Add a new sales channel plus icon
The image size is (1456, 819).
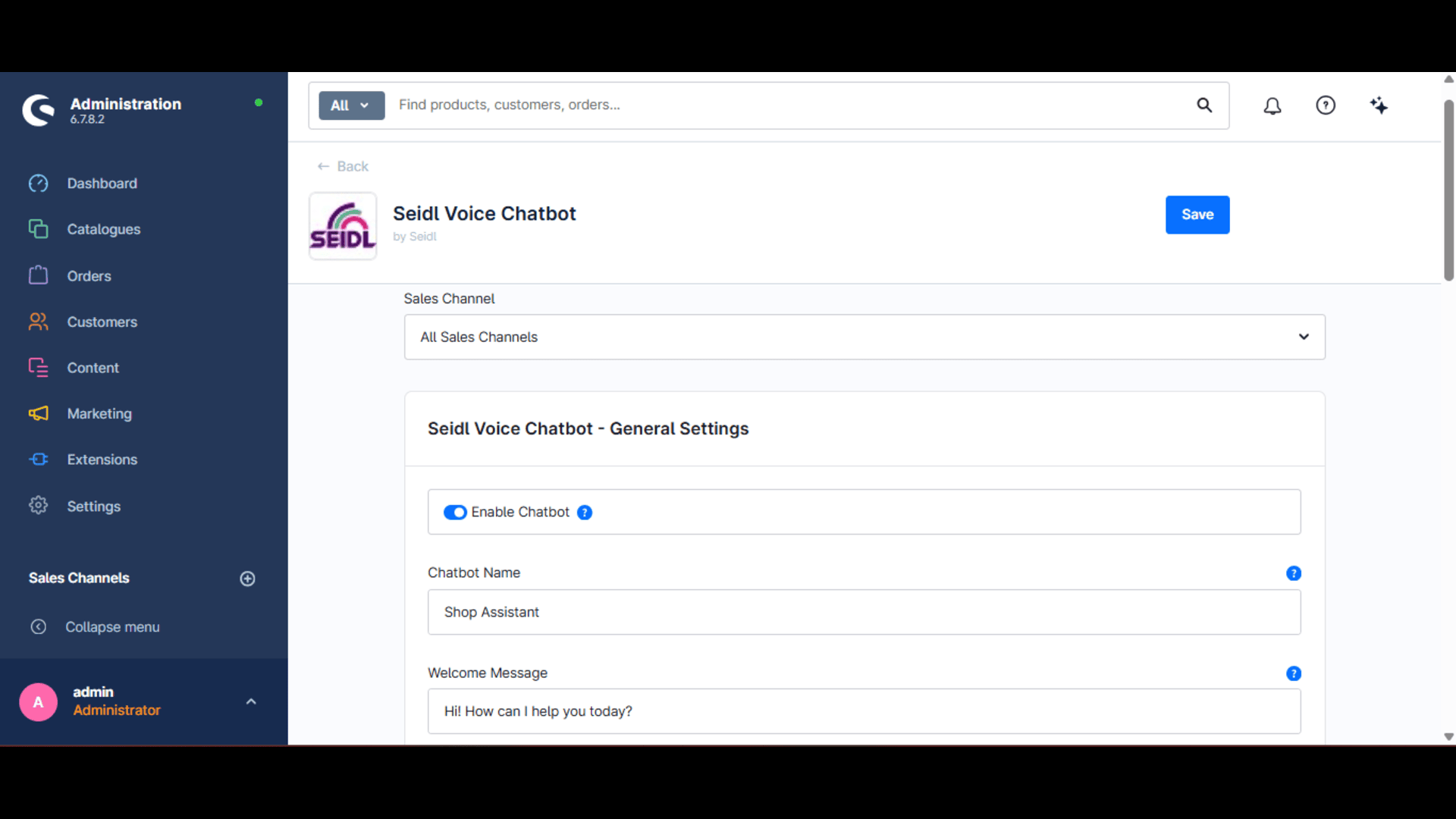tap(247, 579)
